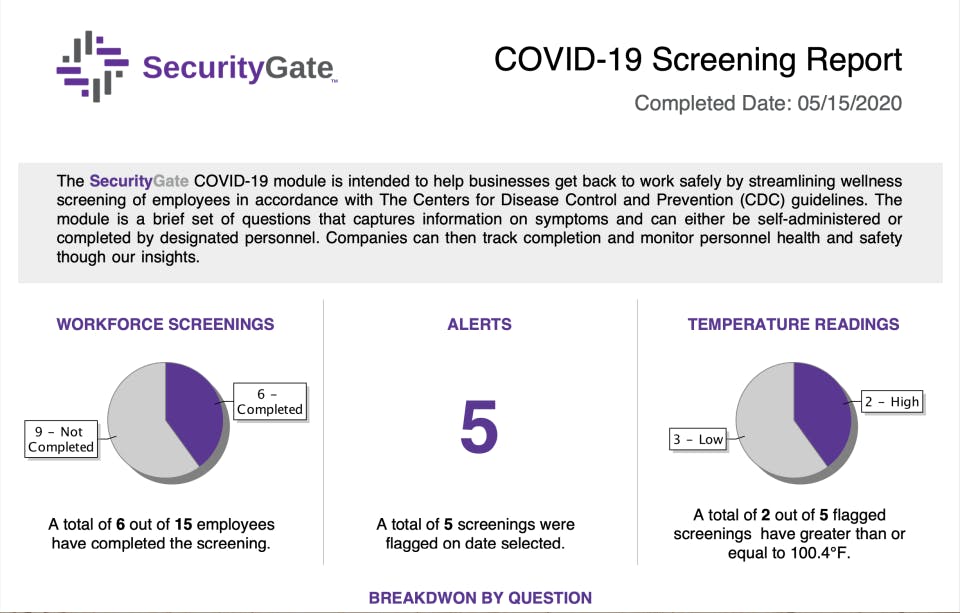The height and width of the screenshot is (613, 960).
Task: Click the employees completed screening summary text
Action: click(x=161, y=533)
